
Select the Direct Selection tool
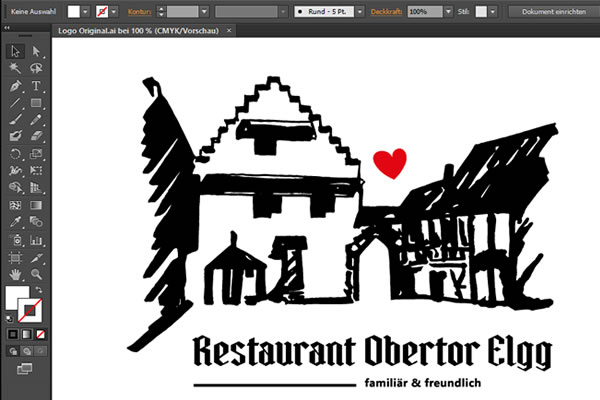tap(36, 51)
